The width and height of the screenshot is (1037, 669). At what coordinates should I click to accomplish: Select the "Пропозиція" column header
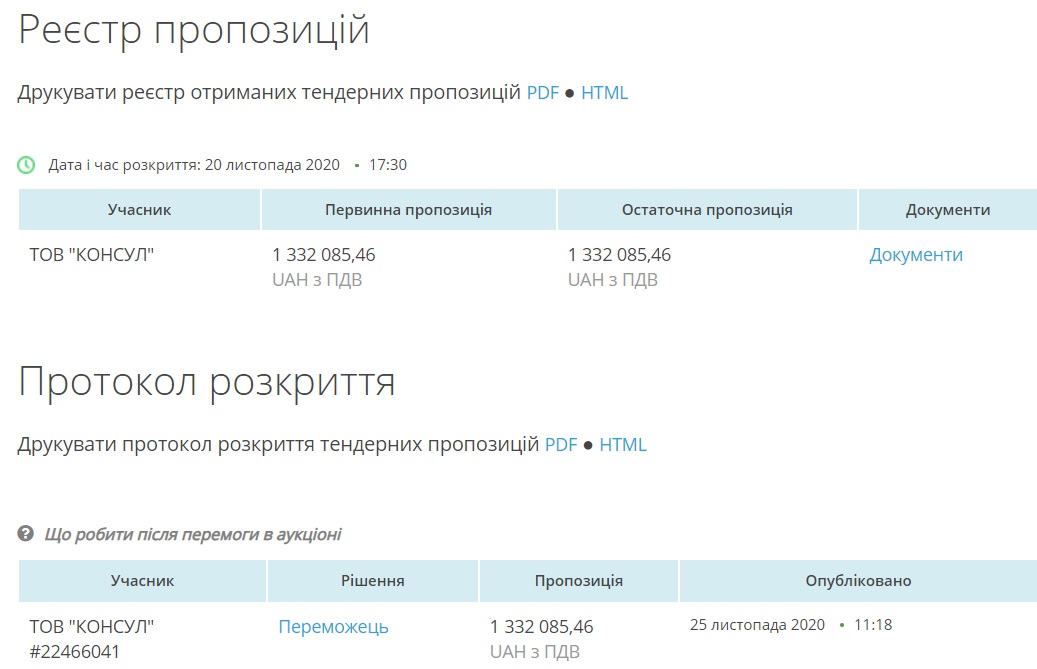[579, 580]
